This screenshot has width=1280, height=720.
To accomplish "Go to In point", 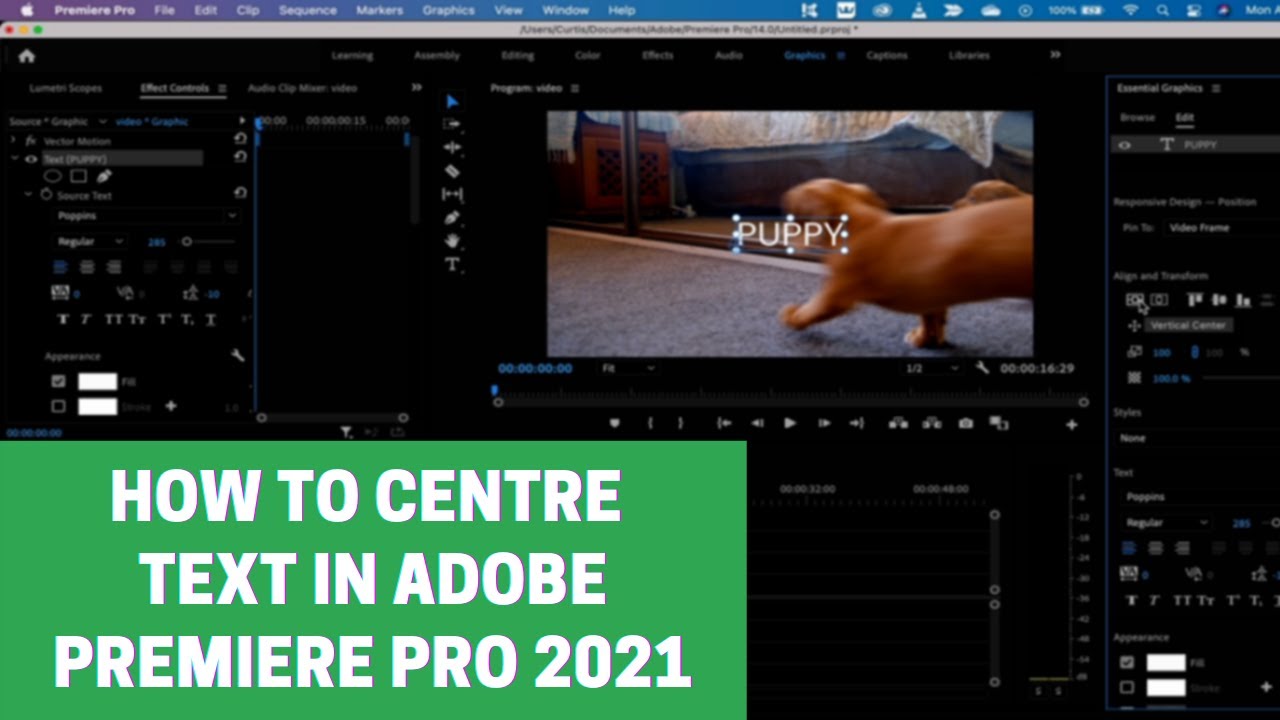I will pyautogui.click(x=724, y=423).
